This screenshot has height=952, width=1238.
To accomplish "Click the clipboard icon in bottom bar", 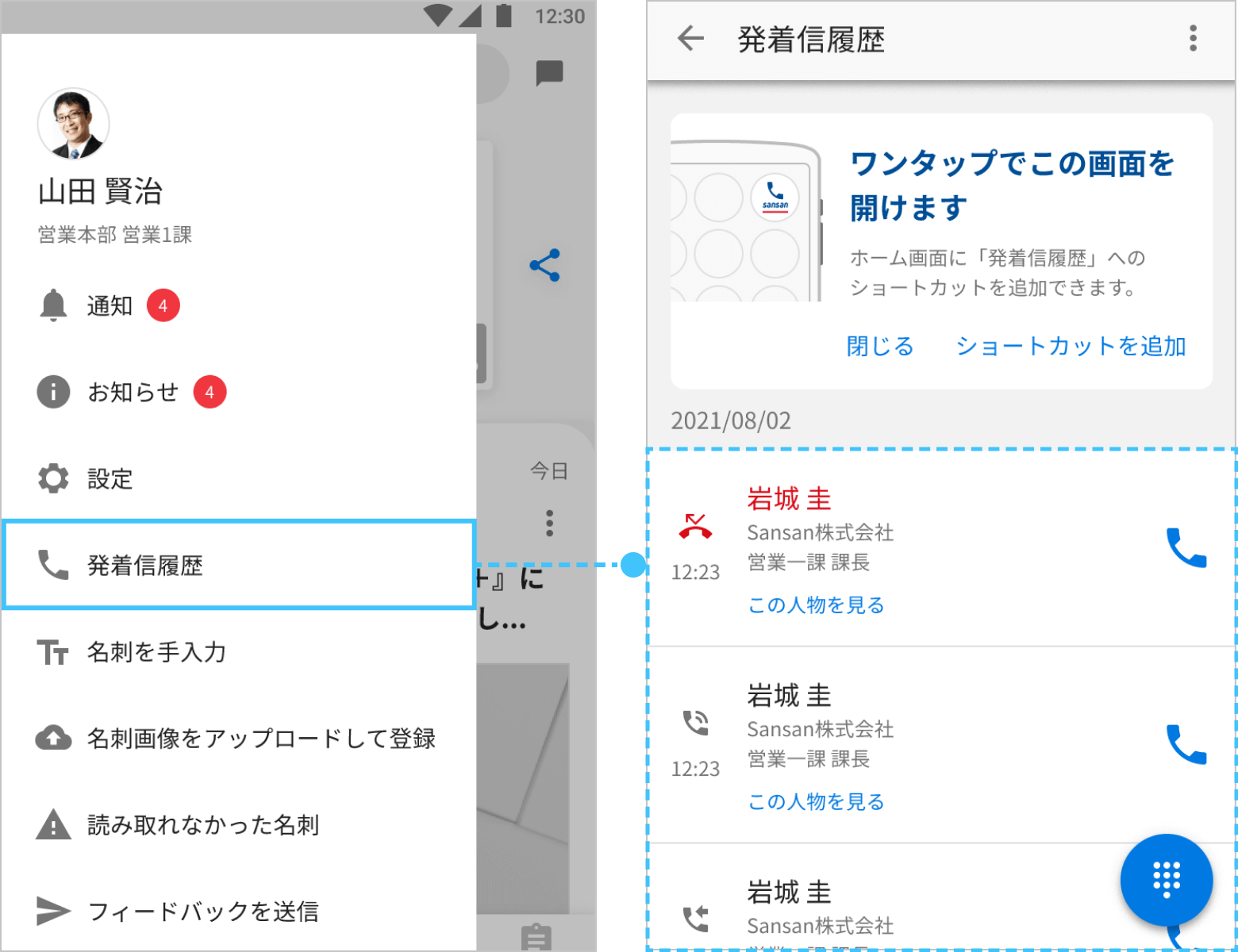I will (536, 937).
